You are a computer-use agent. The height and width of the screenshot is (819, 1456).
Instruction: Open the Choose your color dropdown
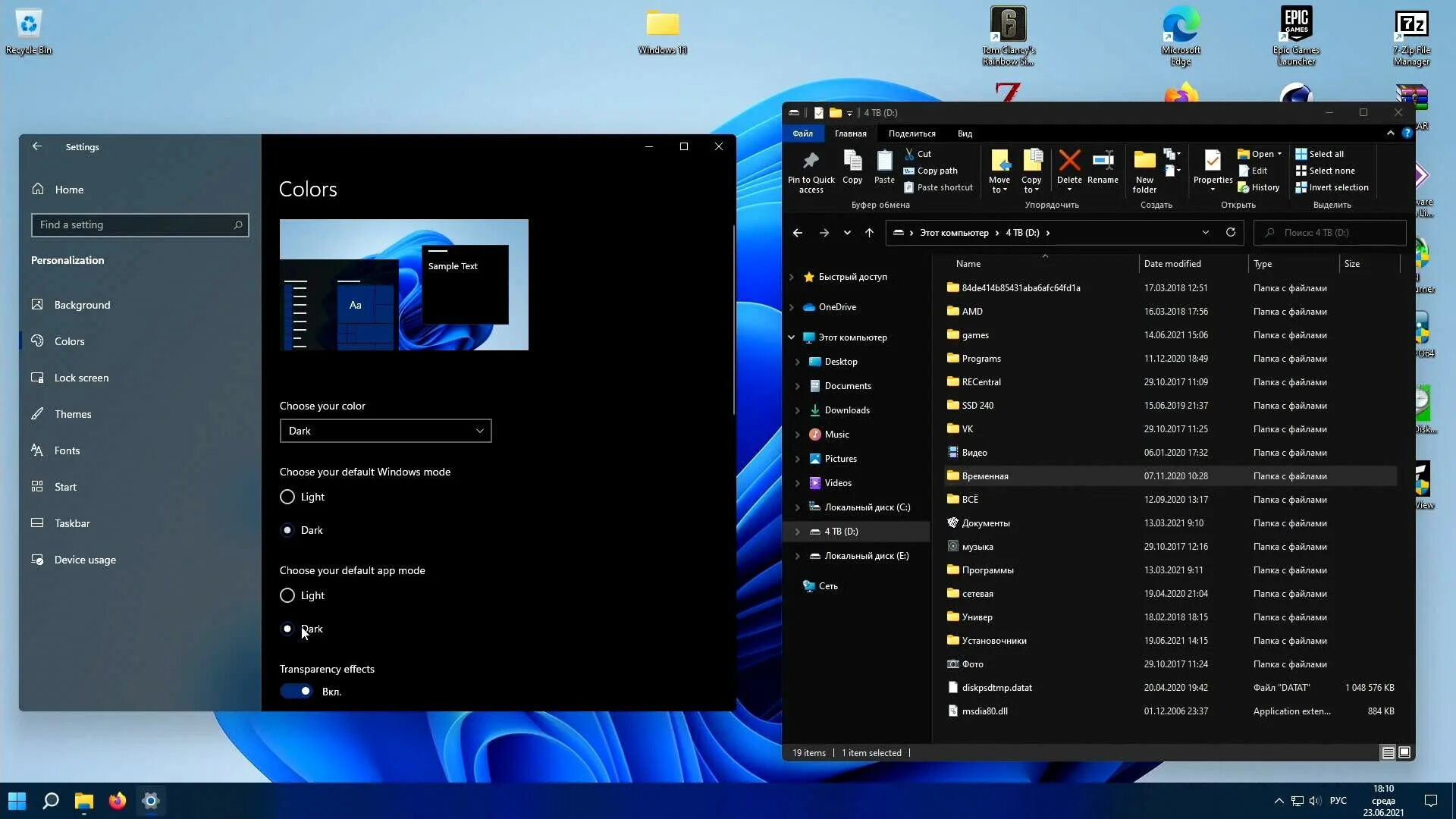(x=384, y=430)
